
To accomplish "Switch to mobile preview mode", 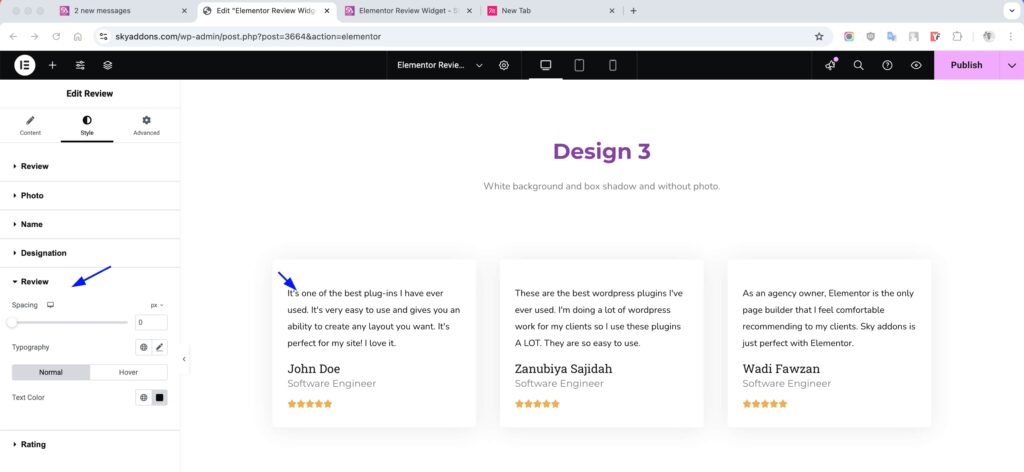I will (x=613, y=65).
